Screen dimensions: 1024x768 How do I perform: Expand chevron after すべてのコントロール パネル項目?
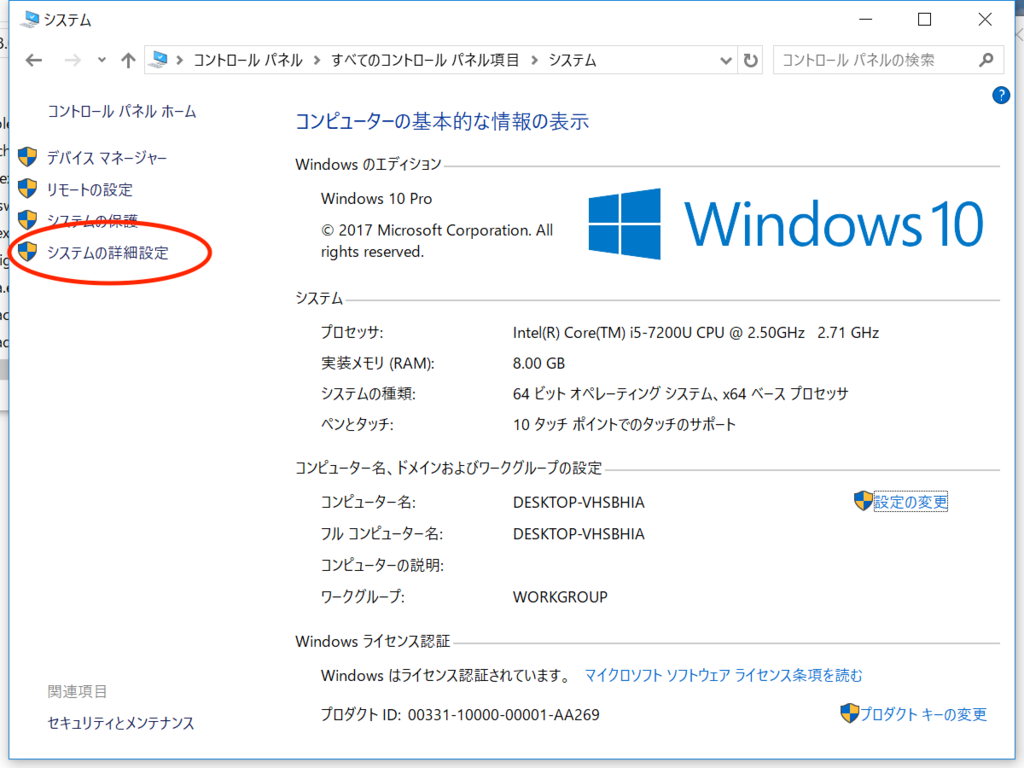point(534,61)
